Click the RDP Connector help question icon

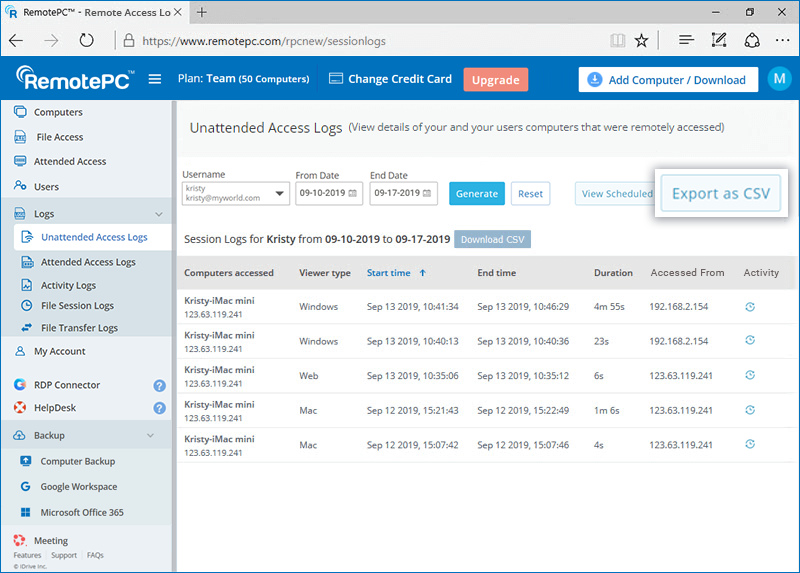coord(159,385)
